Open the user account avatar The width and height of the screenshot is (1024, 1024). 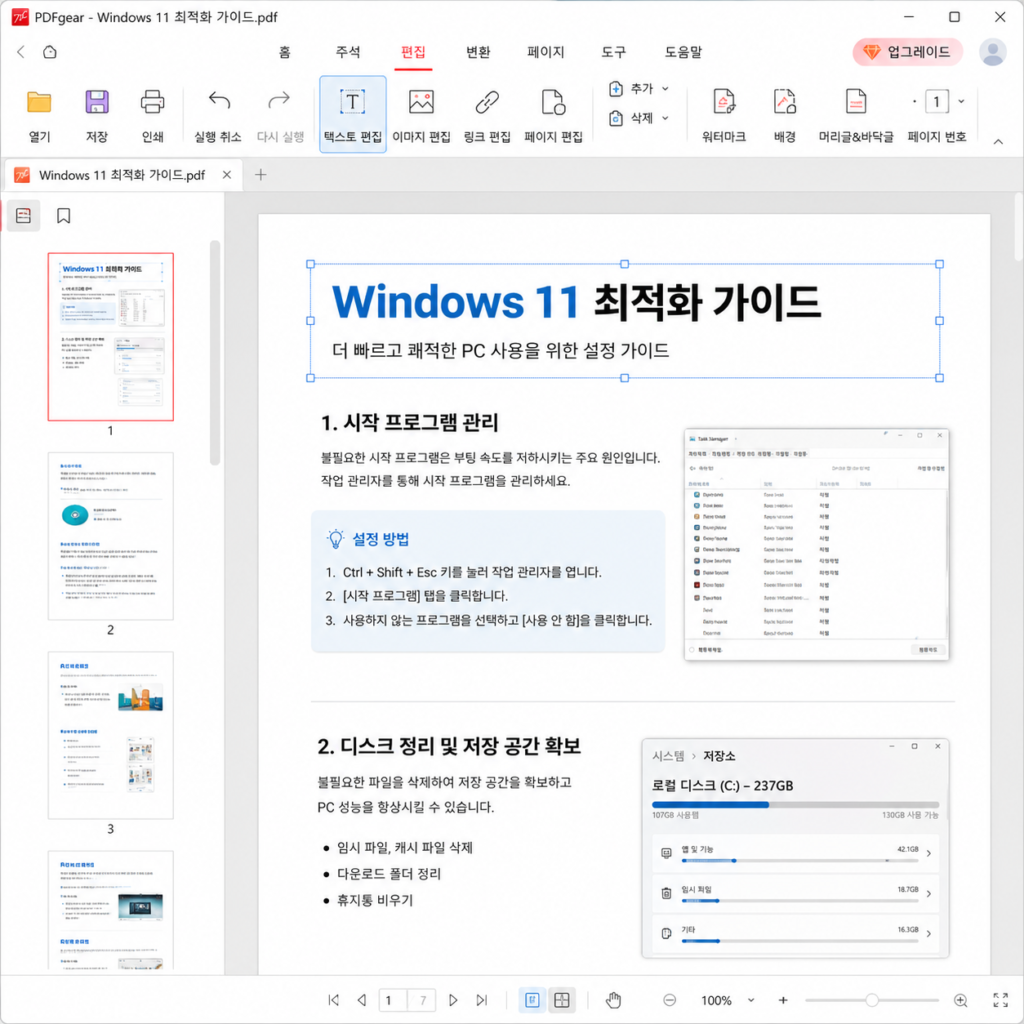[x=992, y=52]
